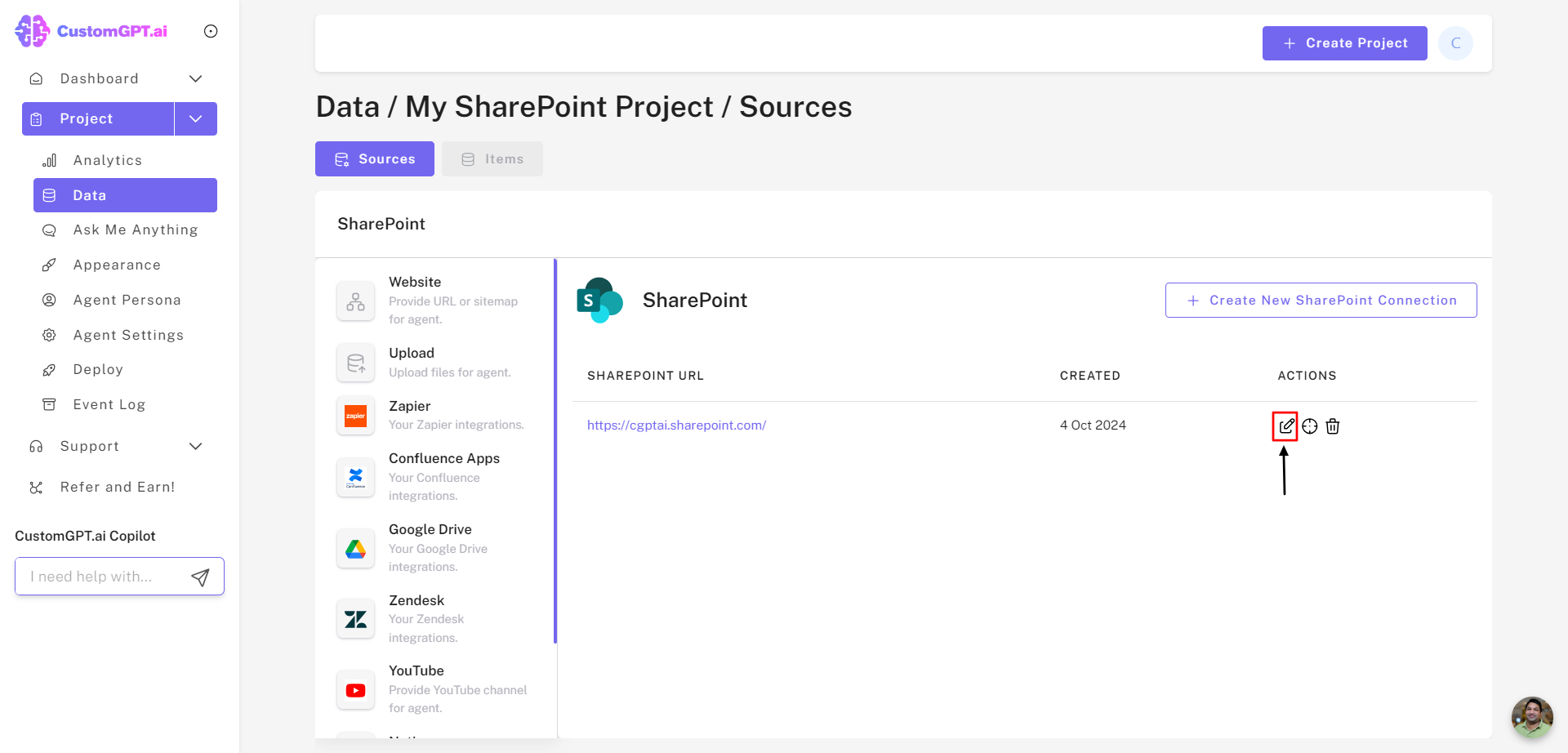Collapse sidebar using the circle dot icon
The image size is (1568, 753).
211,31
